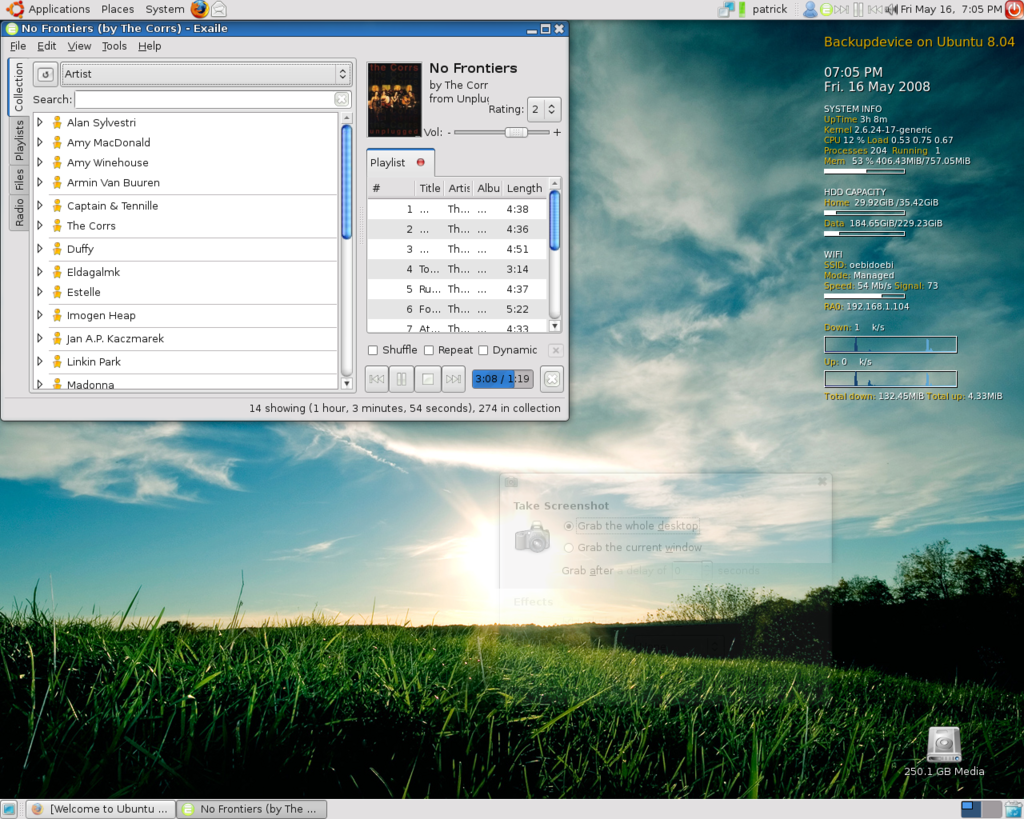Switch to the Radio side tab
1024x819 pixels.
click(18, 213)
